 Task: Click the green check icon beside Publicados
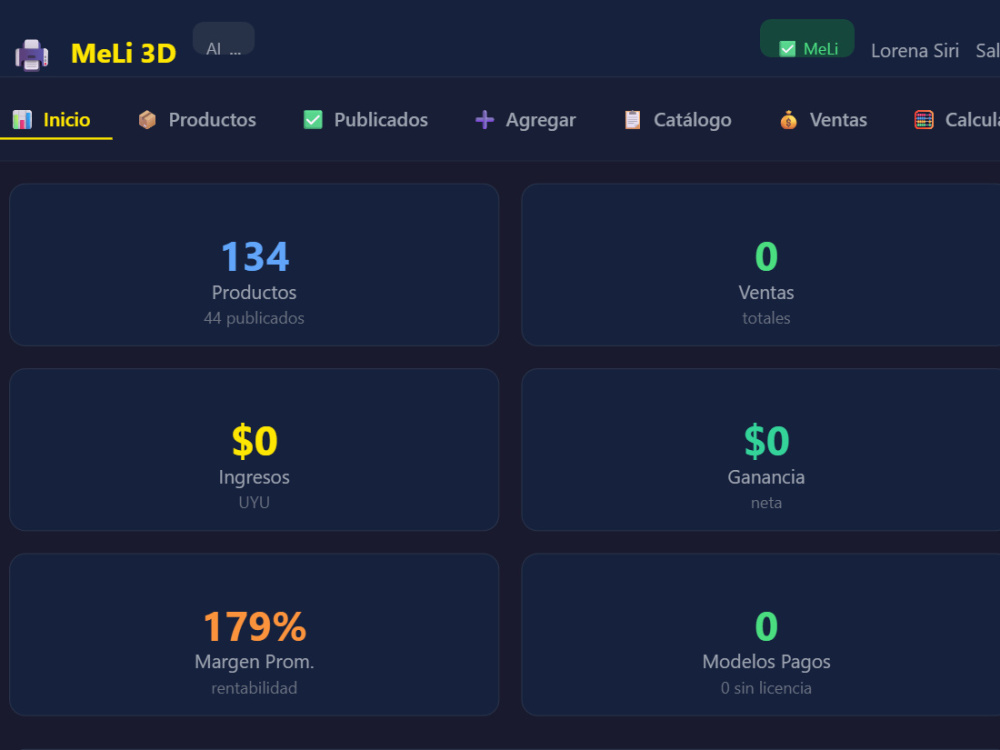pyautogui.click(x=312, y=119)
